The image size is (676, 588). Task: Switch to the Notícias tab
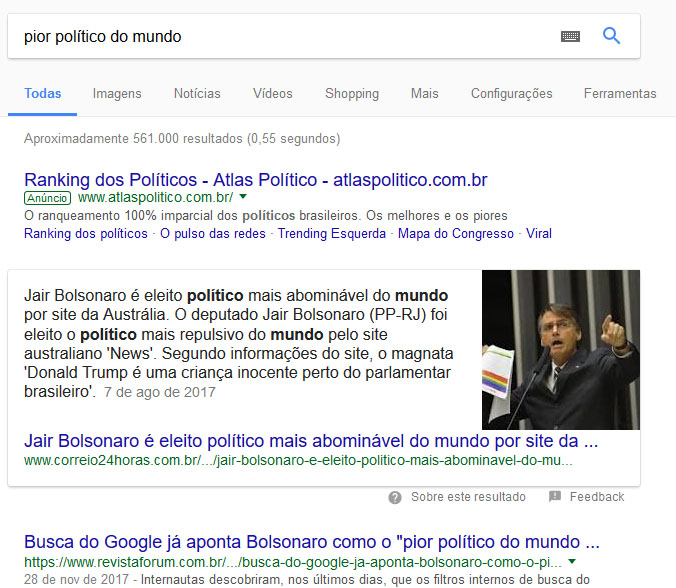[x=197, y=94]
